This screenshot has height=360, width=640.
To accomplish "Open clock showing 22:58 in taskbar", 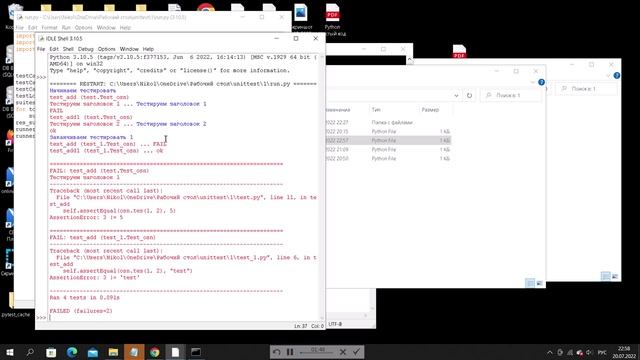I will click(x=624, y=352).
